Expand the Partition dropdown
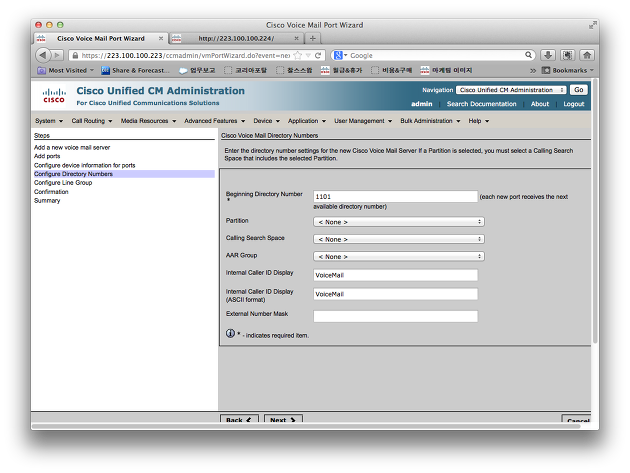The height and width of the screenshot is (473, 630). (399, 222)
